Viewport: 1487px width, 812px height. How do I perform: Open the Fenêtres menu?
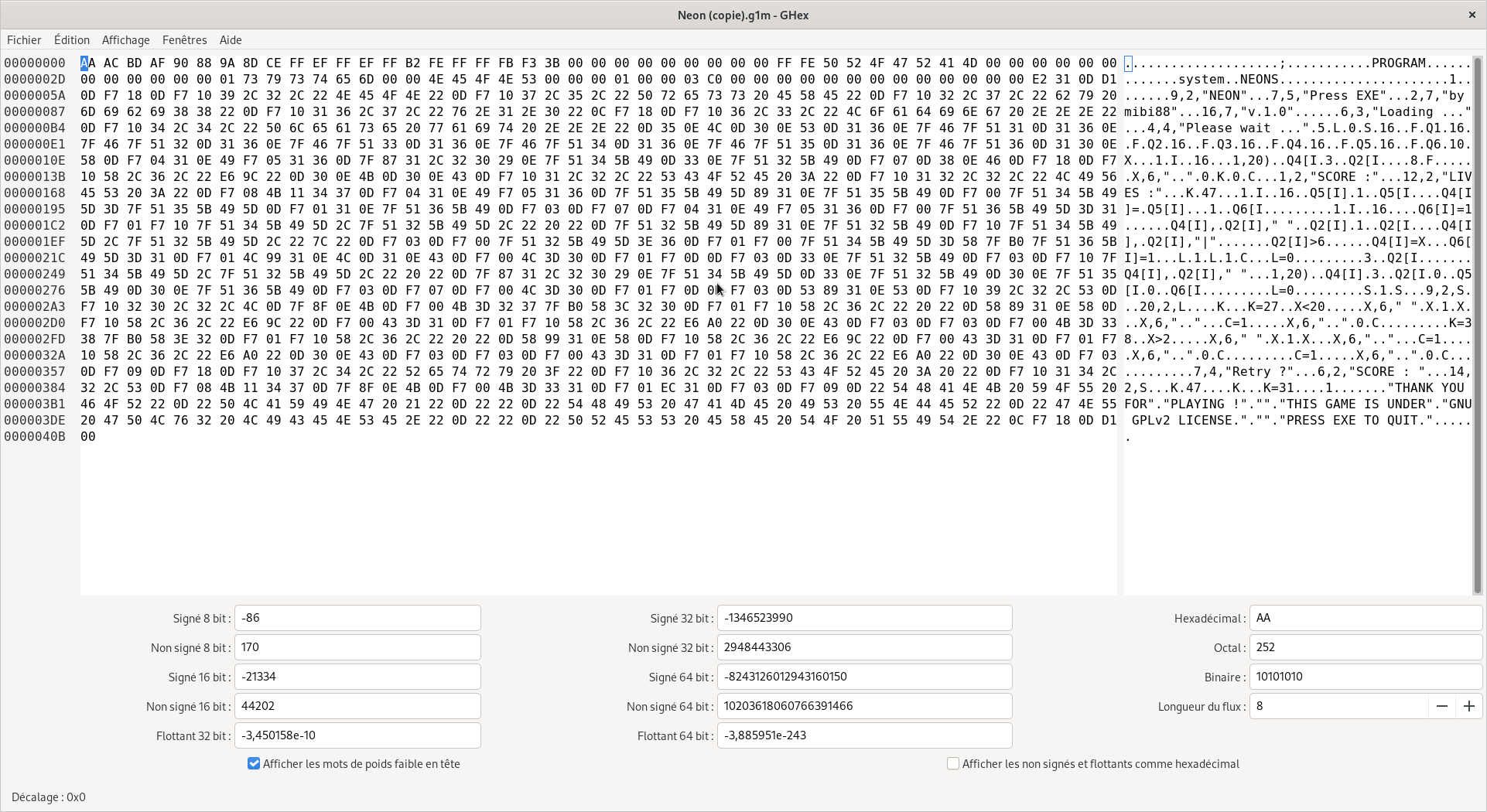(x=184, y=40)
